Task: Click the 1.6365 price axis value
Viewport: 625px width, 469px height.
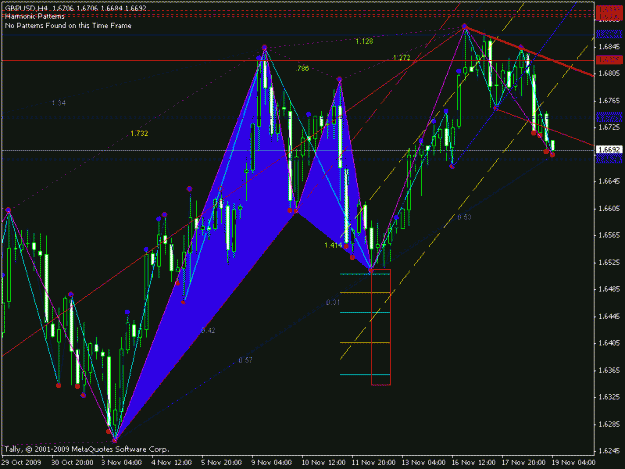Action: click(609, 370)
